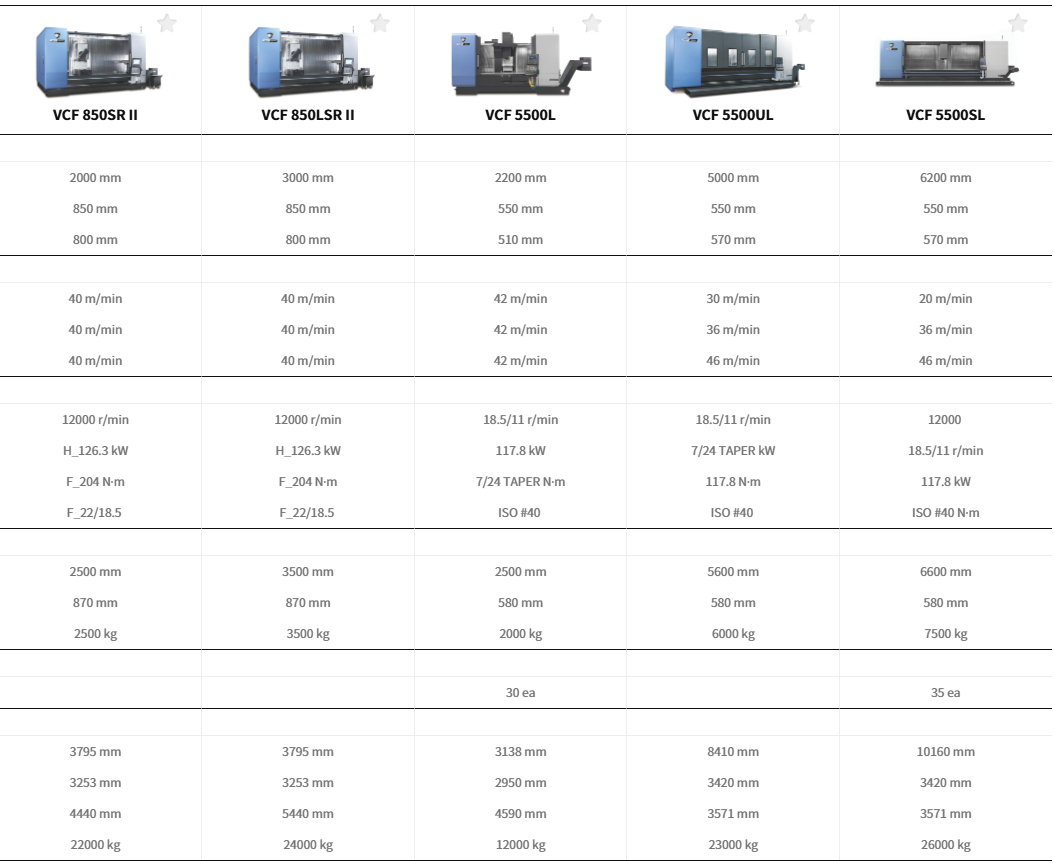The height and width of the screenshot is (864, 1055).
Task: Click the VCF 850LSR II model name
Action: (308, 115)
